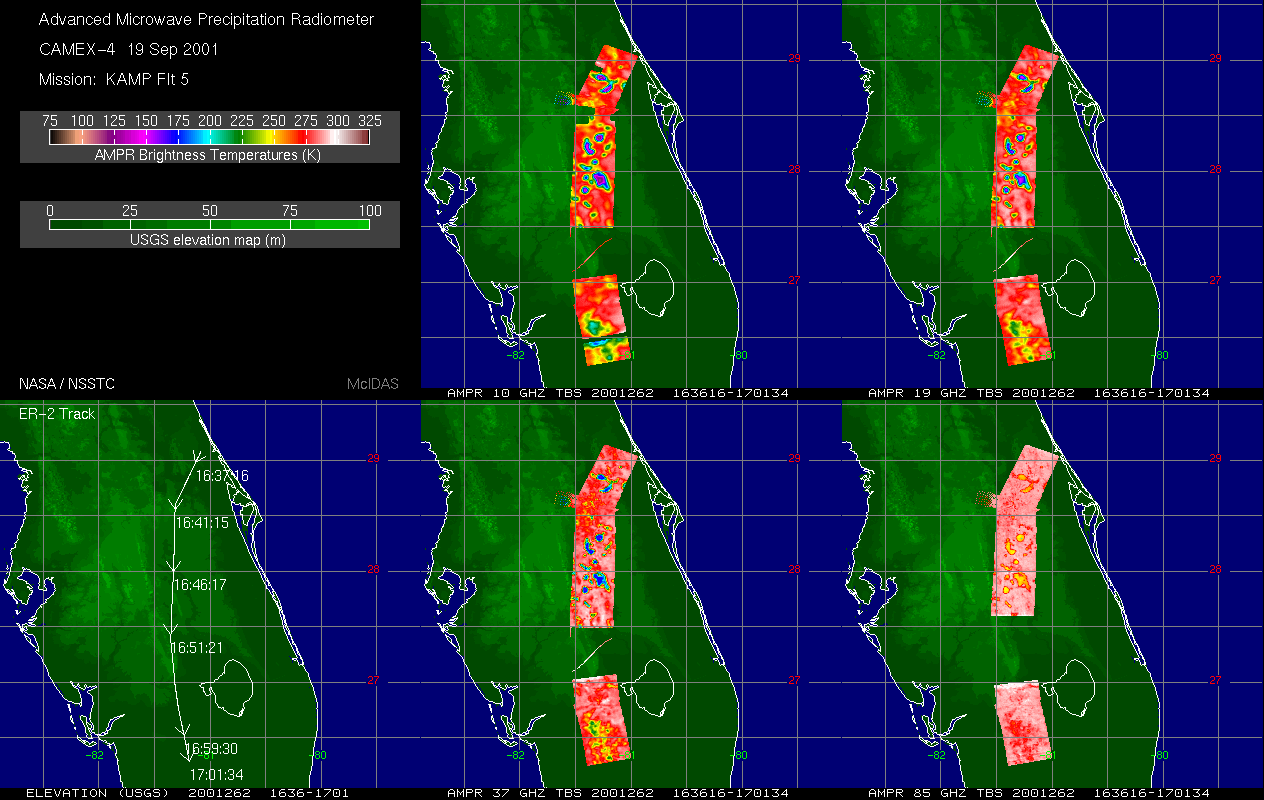Click the 50 value on elevation scale
Screen dimensions: 1264x800
pos(210,210)
